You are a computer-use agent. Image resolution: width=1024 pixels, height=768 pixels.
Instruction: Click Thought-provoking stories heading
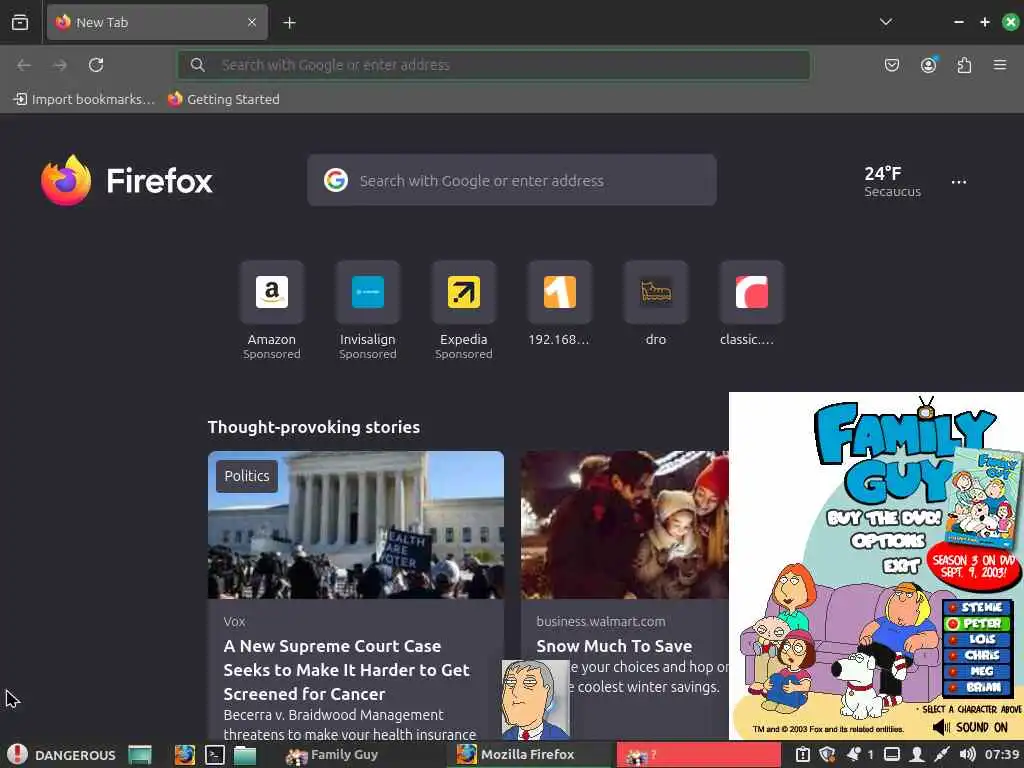[x=313, y=427]
